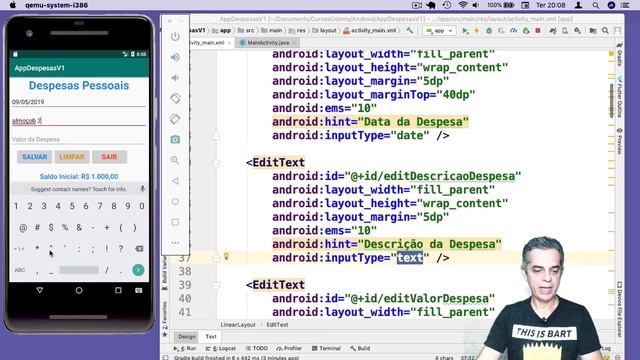Image resolution: width=640 pixels, height=360 pixels.
Task: Open the Gradle side panel
Action: (619, 54)
